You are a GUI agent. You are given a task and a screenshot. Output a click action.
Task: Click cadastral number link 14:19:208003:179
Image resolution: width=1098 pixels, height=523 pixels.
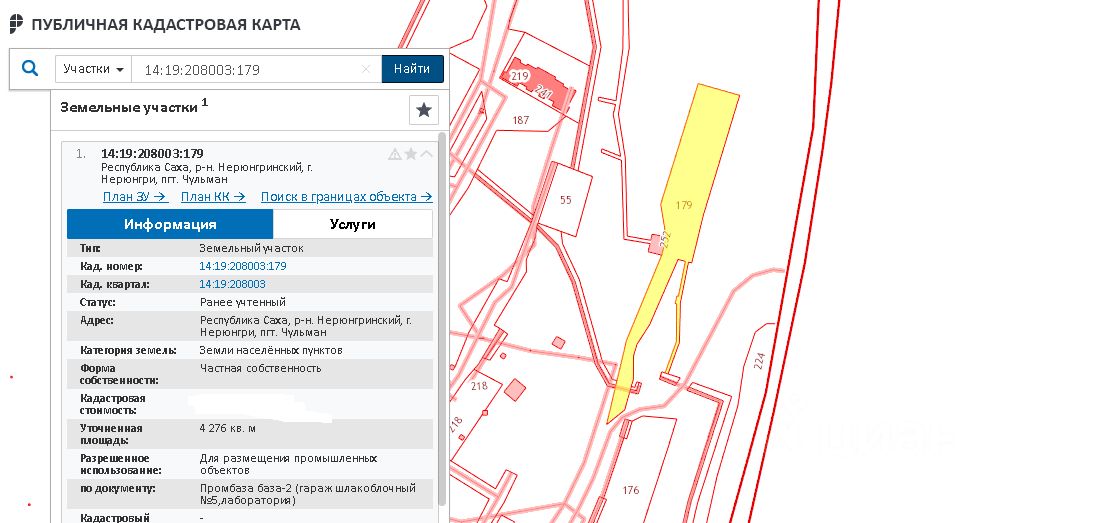[242, 266]
